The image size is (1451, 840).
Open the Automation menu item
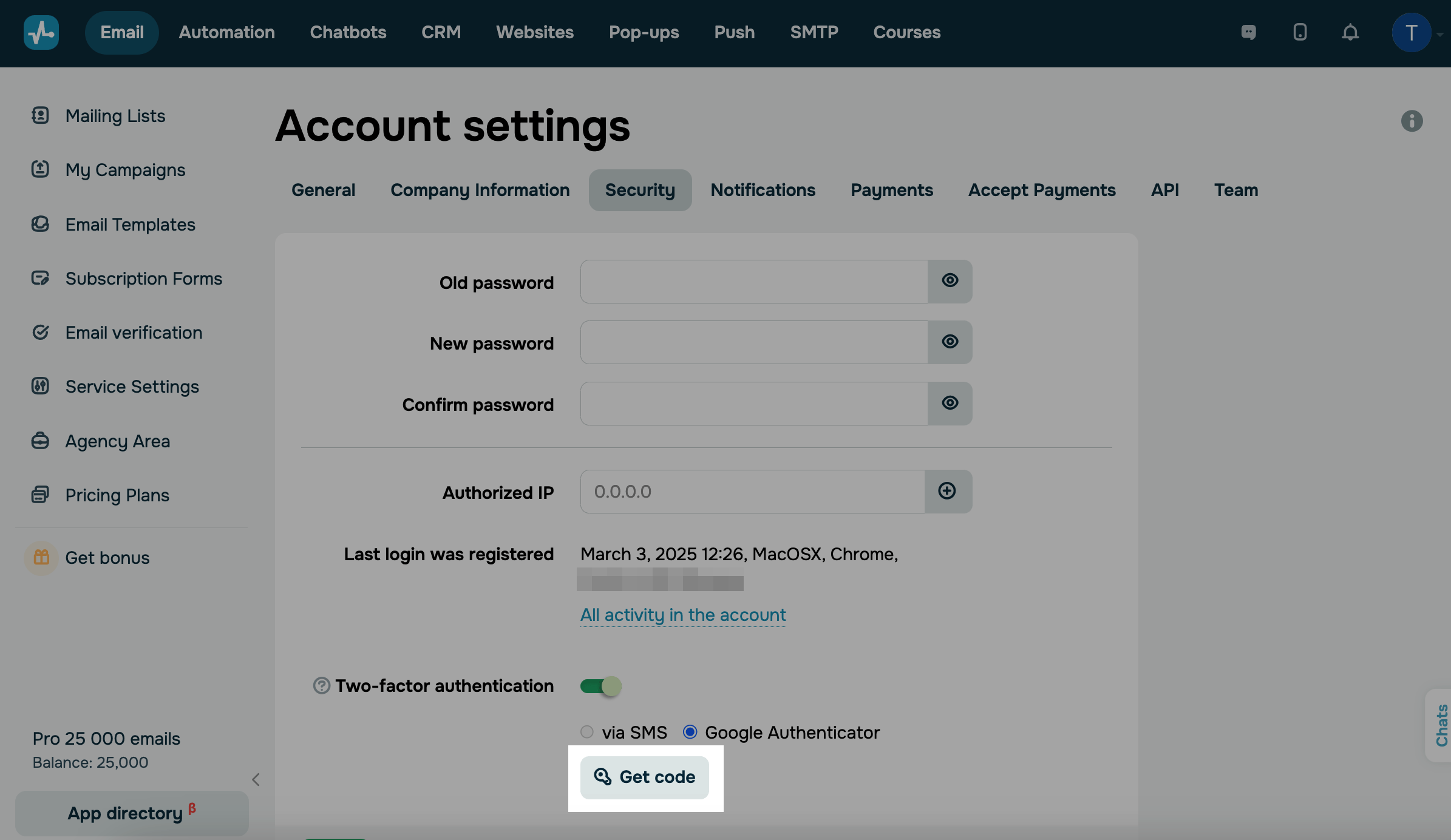click(226, 33)
